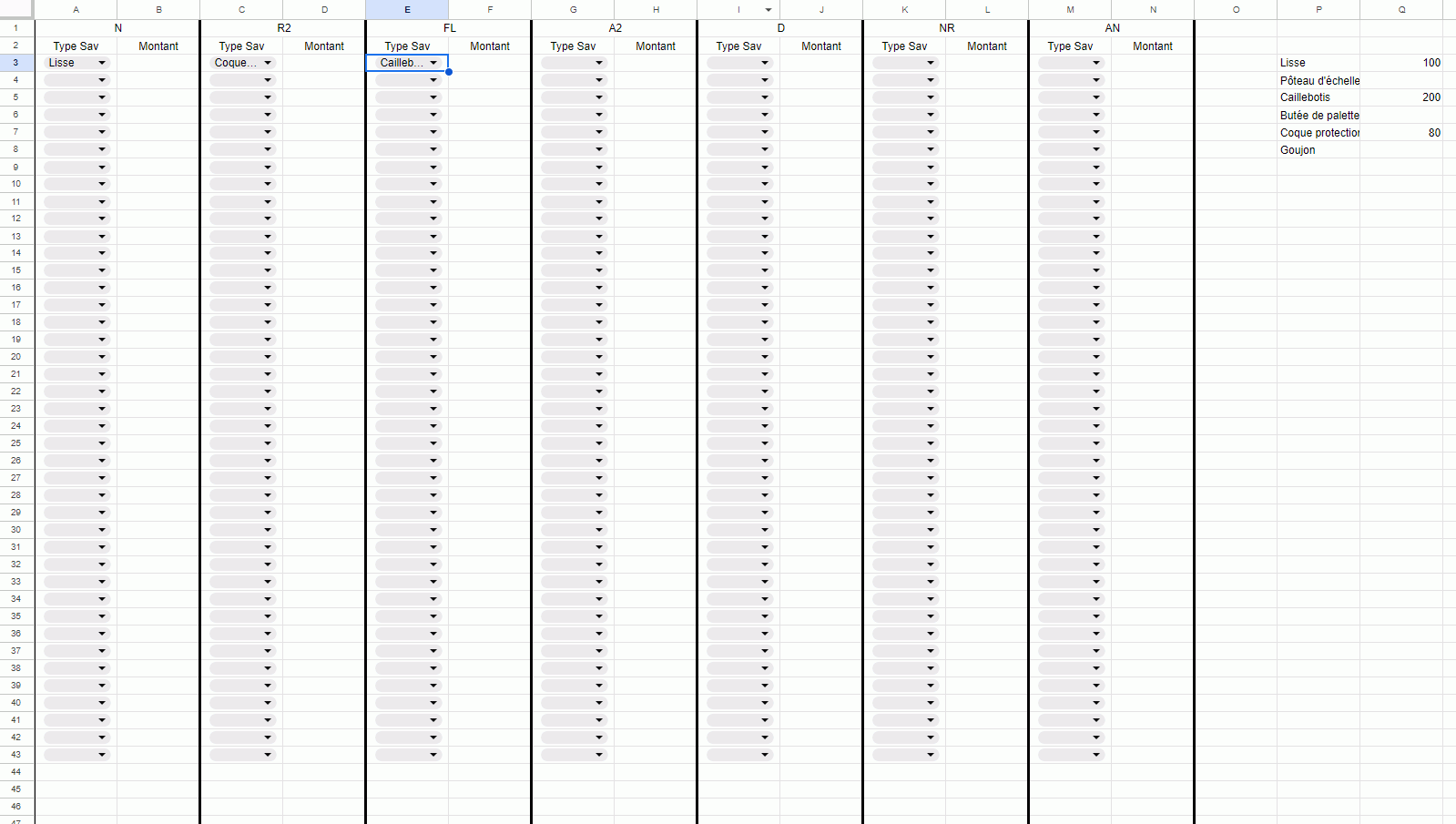Select the Caillebotis label cell
The image size is (1456, 824).
click(x=1319, y=97)
